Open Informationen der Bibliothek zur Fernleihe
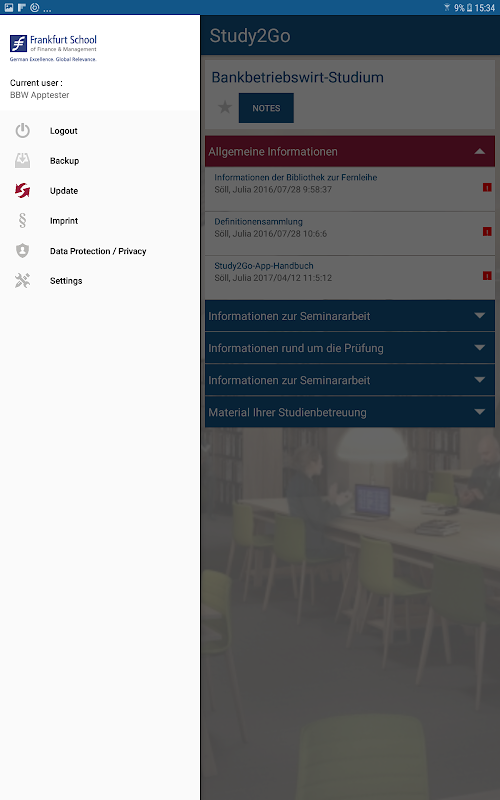Screen dimensions: 500x800 tap(349, 189)
